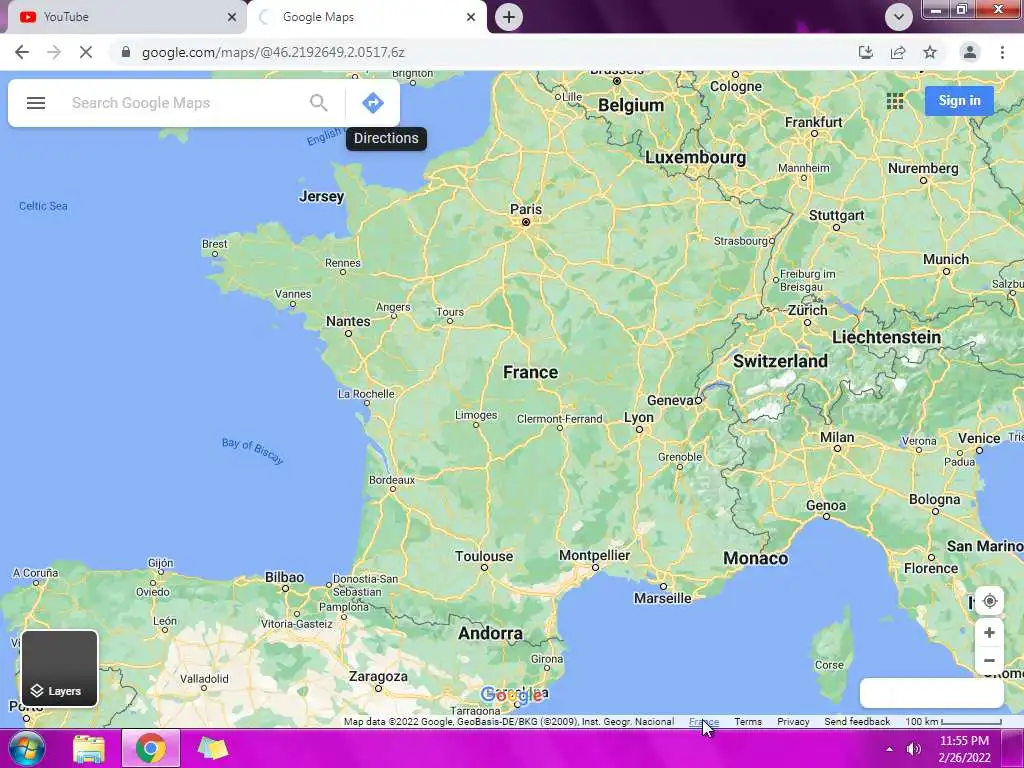Select the Zaragoza label
Viewport: 1024px width, 768px height.
pos(377,677)
